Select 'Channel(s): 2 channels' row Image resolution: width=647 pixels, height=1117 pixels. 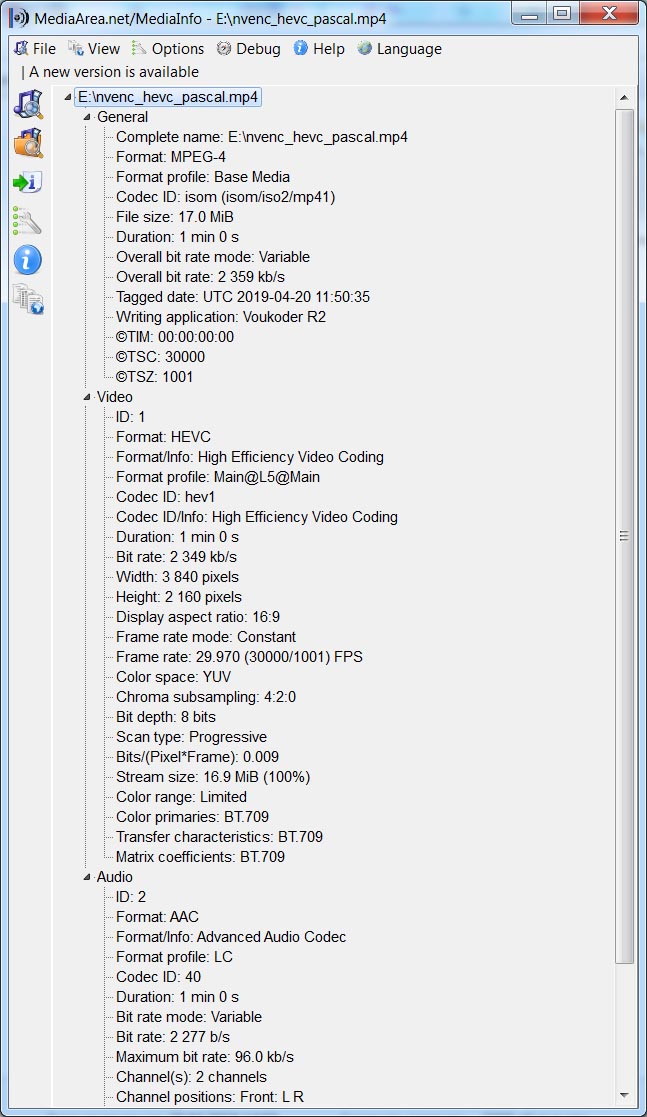click(191, 1076)
